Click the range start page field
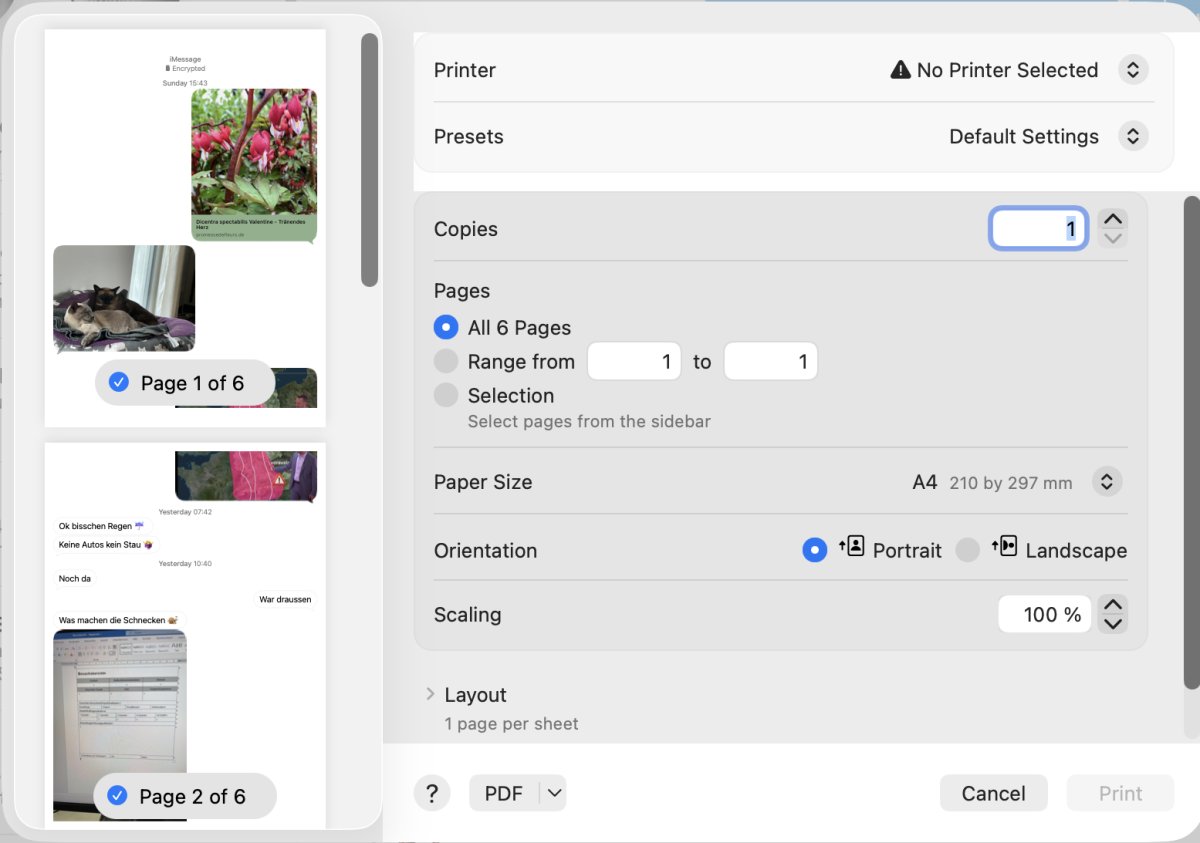 tap(634, 361)
